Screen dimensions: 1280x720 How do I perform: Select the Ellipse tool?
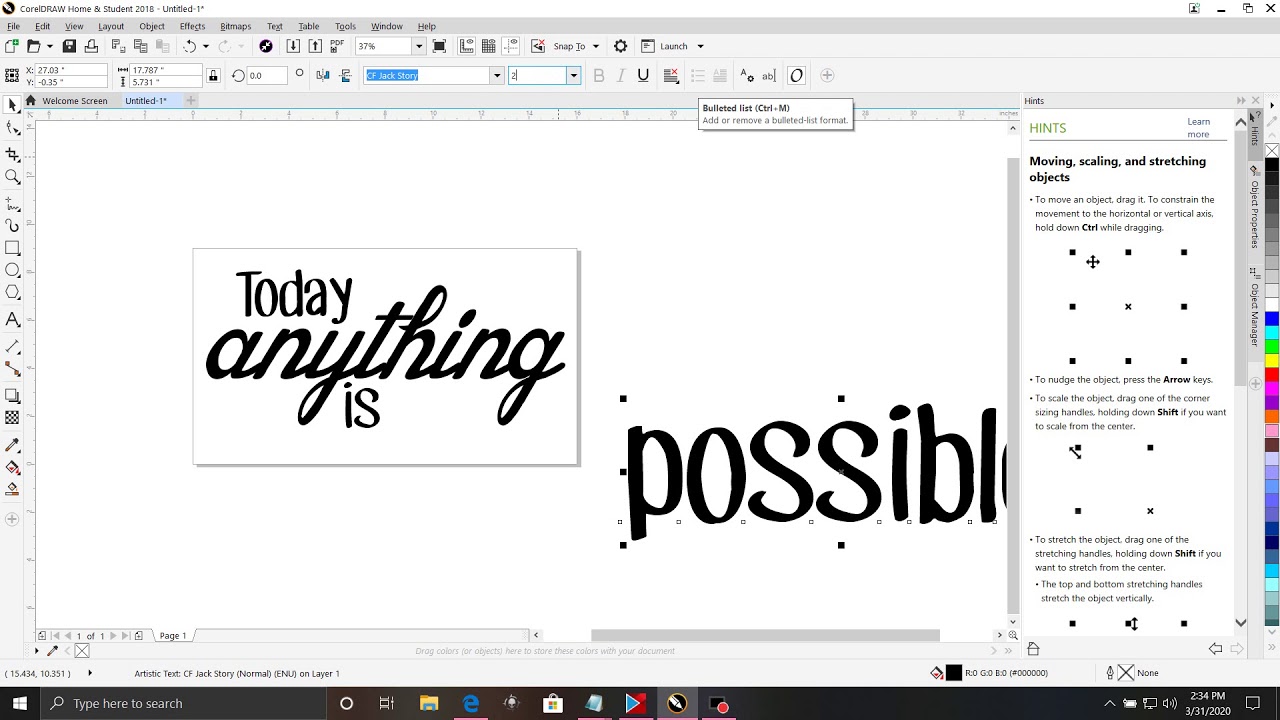(12, 270)
